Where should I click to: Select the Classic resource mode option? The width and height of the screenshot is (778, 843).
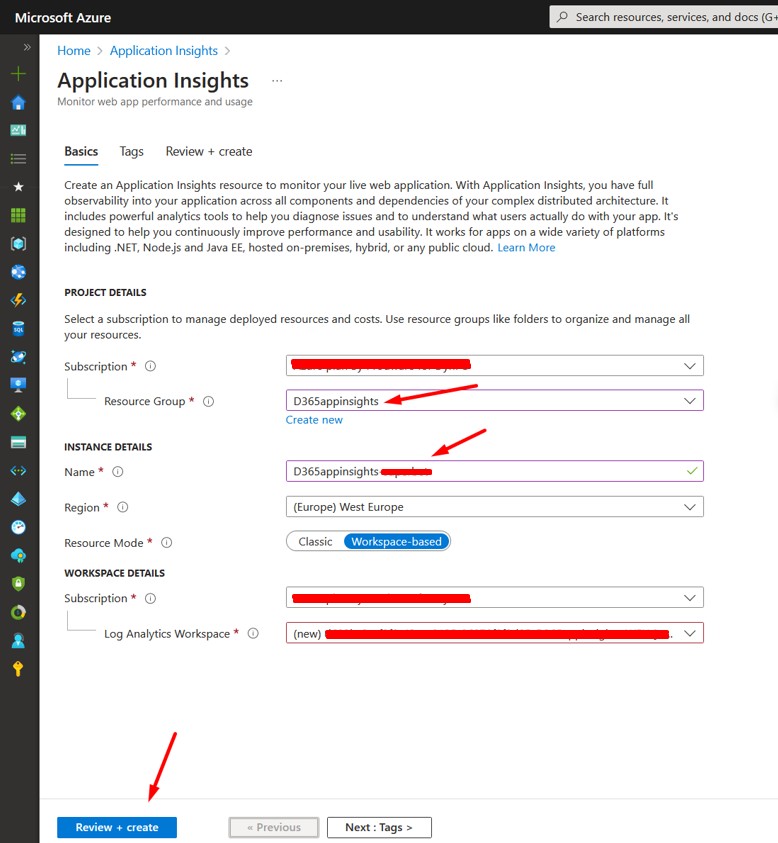pos(315,541)
